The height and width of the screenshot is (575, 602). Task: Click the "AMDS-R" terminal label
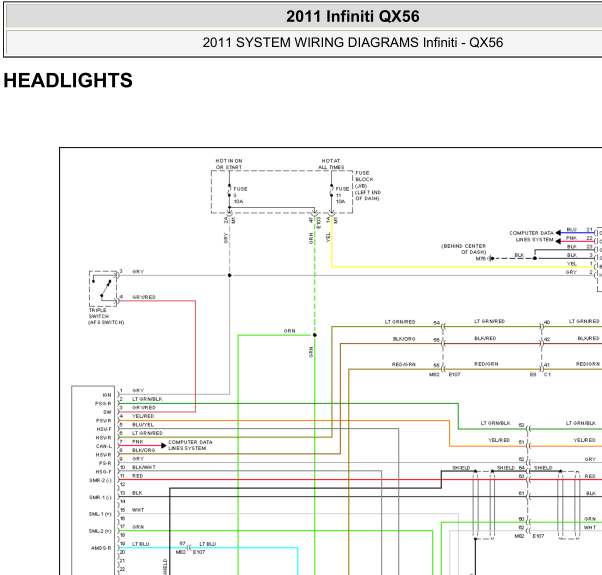coord(101,548)
